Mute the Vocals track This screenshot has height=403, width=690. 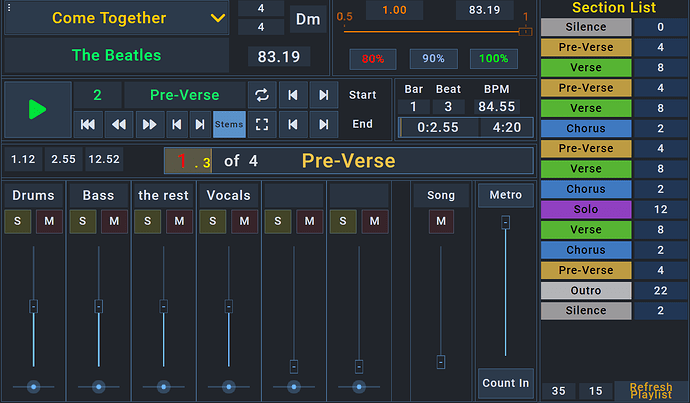244,221
